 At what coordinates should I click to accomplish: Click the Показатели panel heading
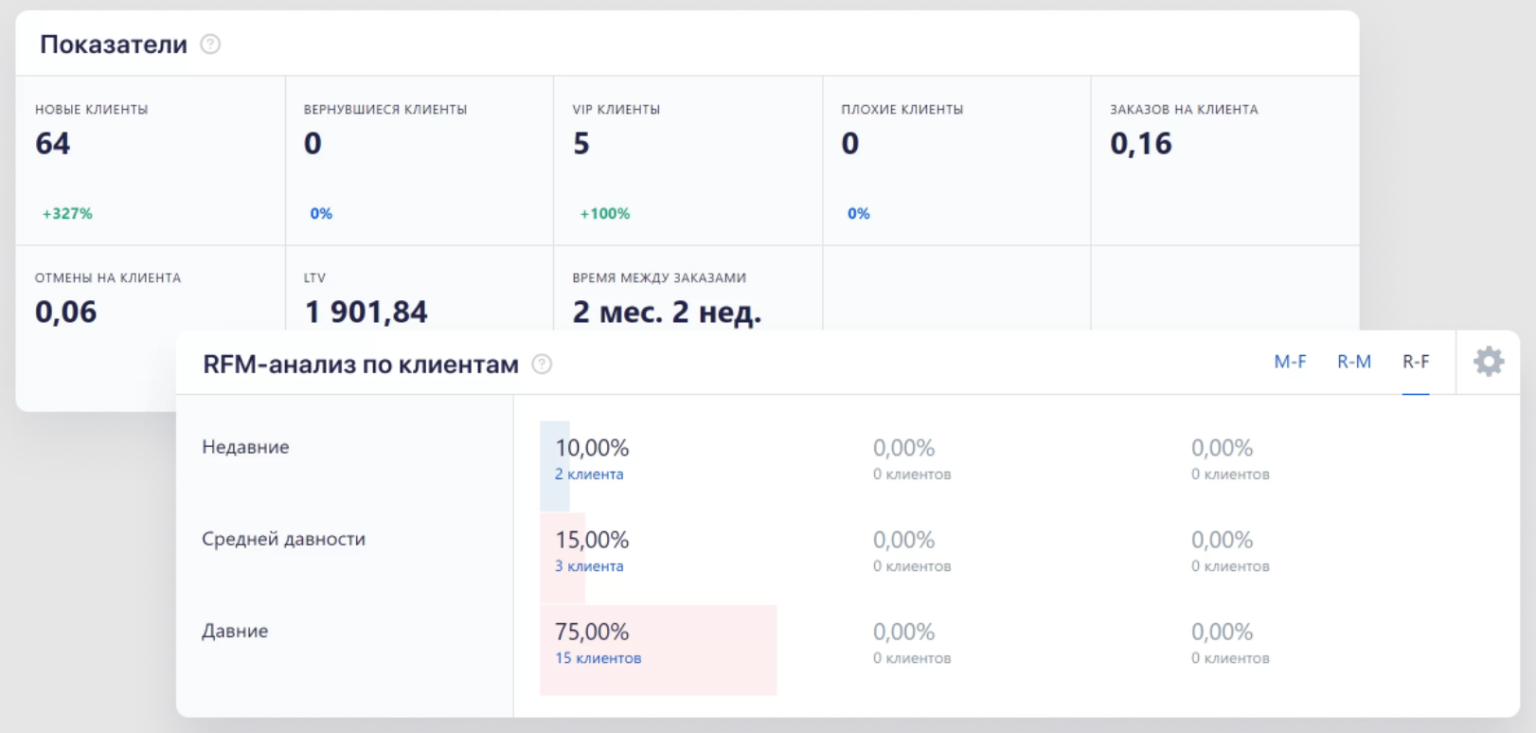click(x=114, y=44)
